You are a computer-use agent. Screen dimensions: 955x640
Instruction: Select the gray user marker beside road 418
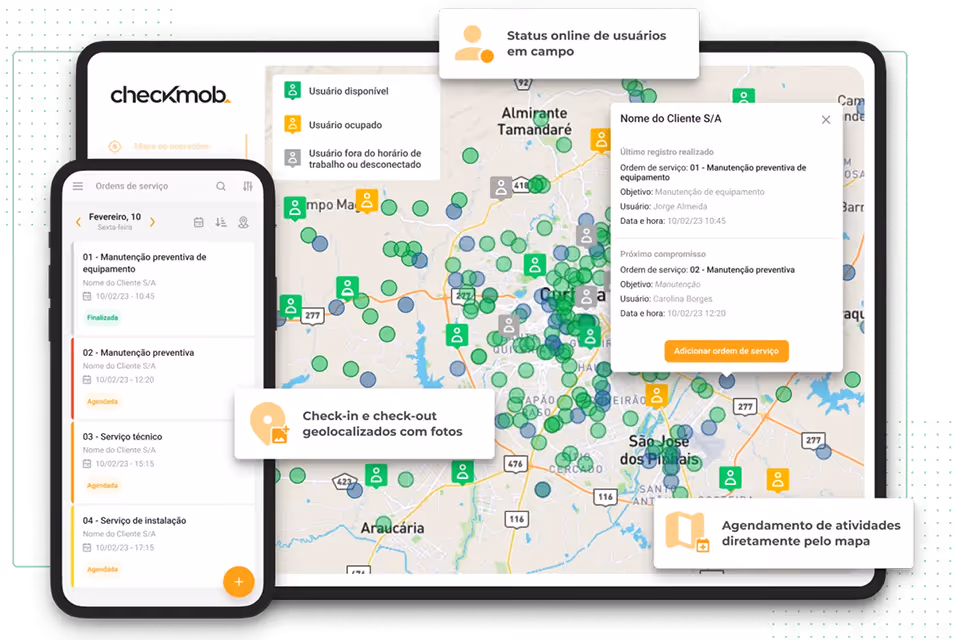[501, 188]
